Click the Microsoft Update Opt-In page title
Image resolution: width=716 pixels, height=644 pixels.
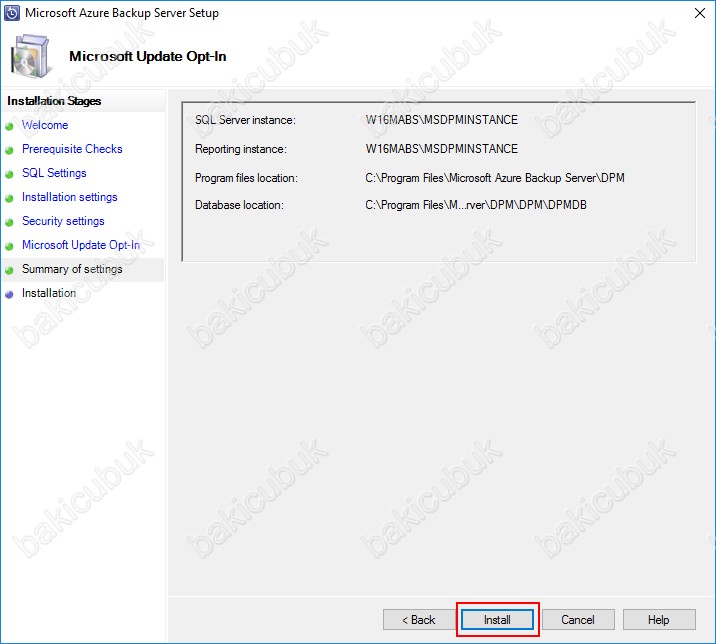pos(147,57)
